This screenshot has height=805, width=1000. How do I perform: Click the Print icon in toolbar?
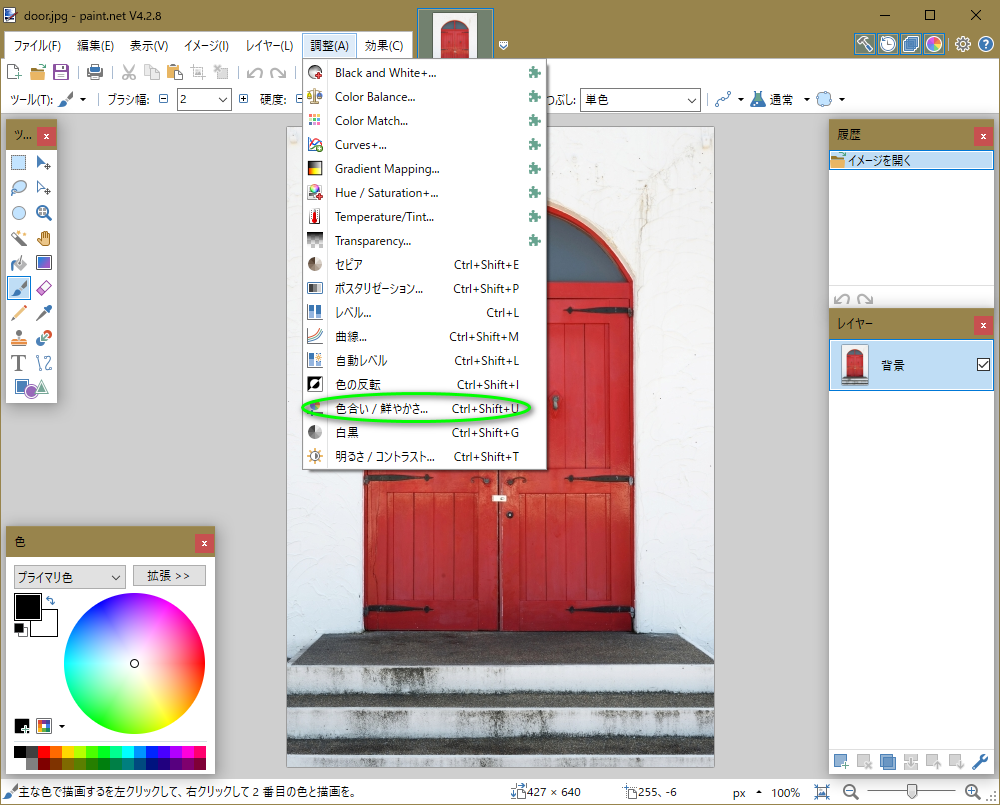coord(95,72)
